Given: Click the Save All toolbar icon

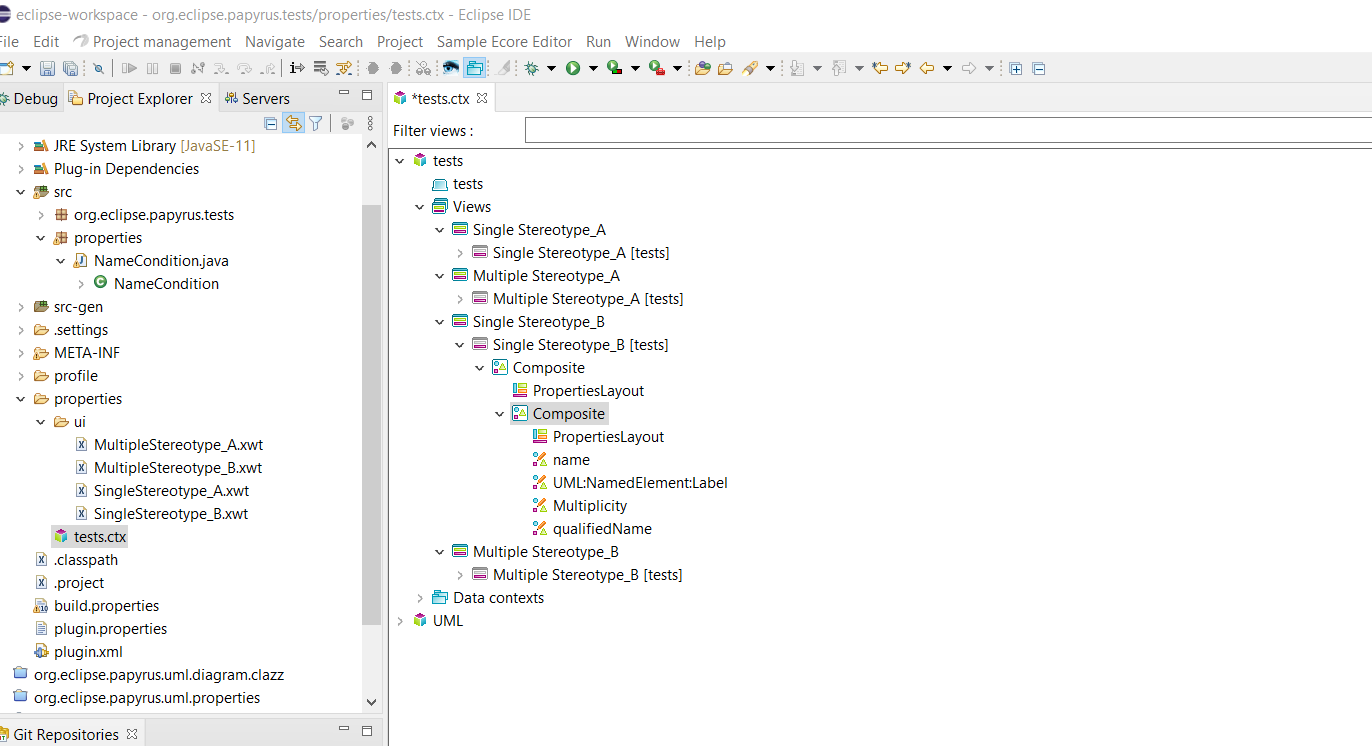Looking at the screenshot, I should click(70, 68).
